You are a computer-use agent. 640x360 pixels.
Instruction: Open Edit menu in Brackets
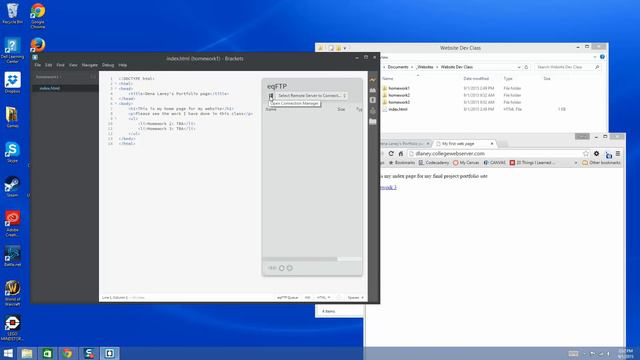49,65
